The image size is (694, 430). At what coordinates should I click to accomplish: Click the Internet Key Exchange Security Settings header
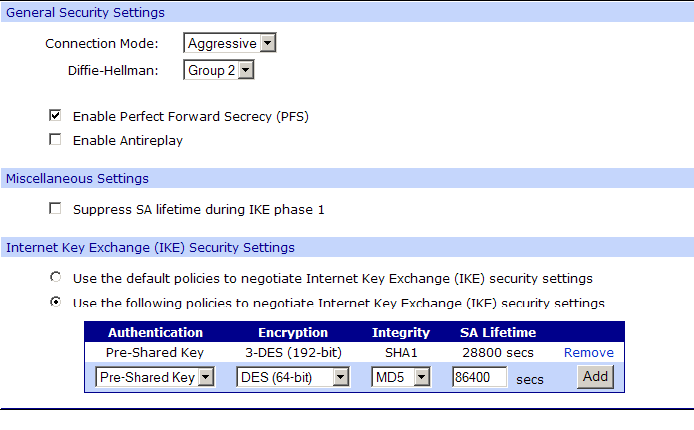coord(150,247)
